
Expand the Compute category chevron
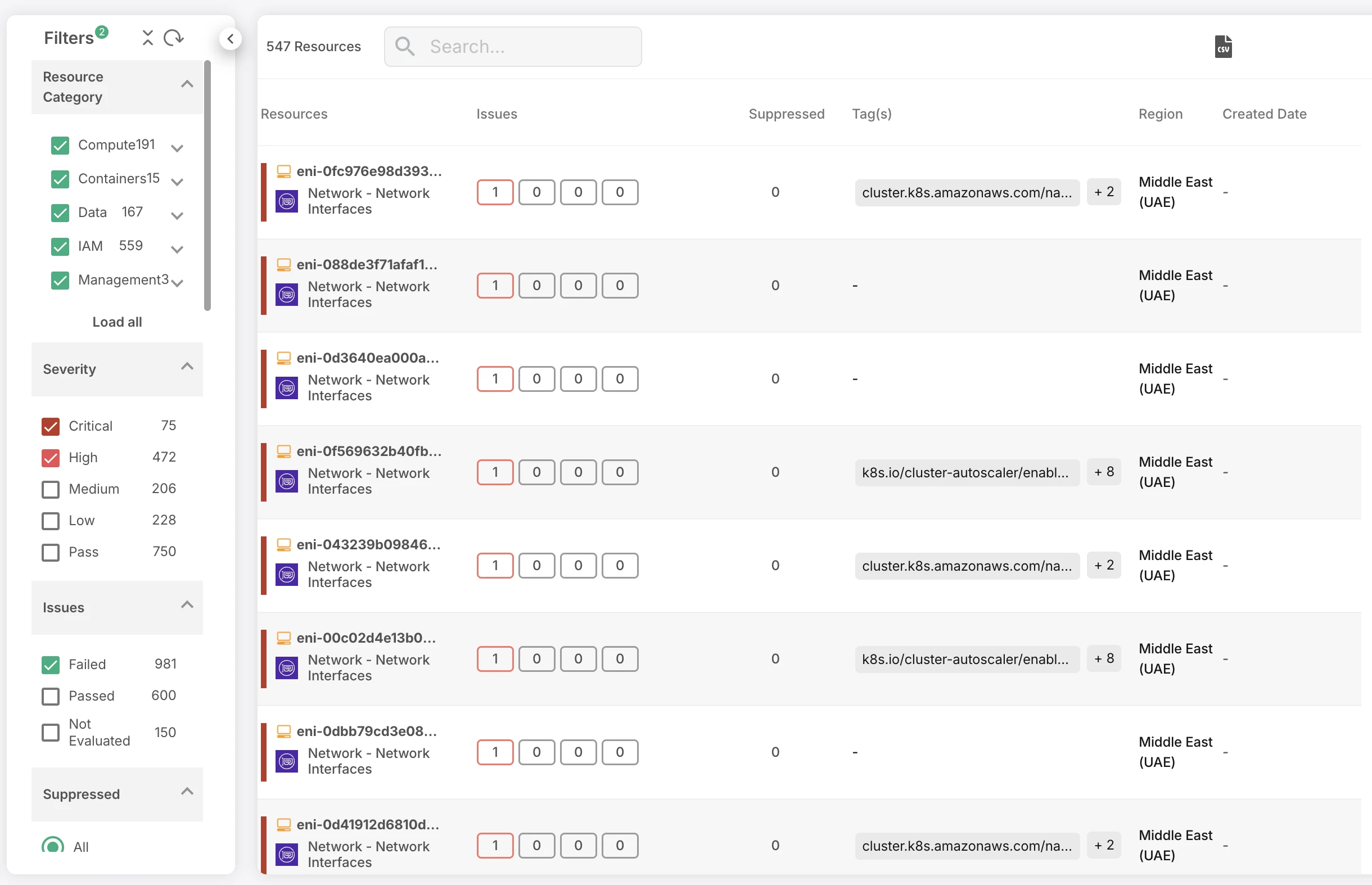[177, 148]
